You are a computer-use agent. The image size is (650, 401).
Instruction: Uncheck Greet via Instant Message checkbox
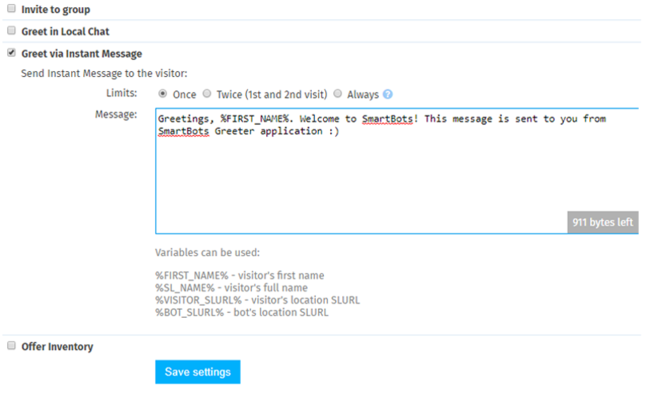12,53
